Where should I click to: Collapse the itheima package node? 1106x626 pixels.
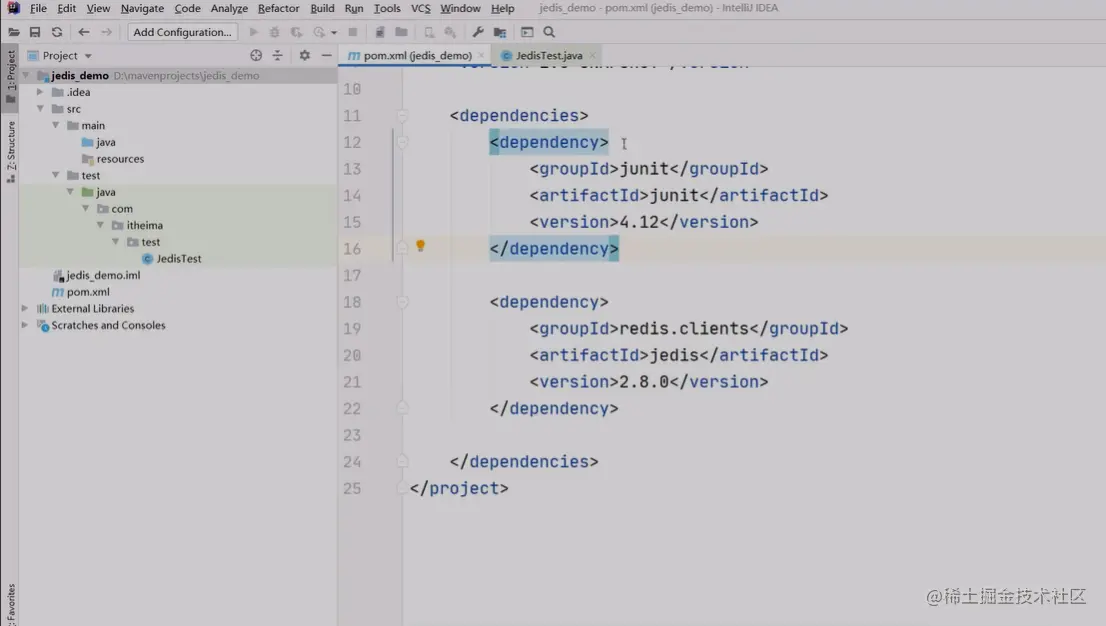(100, 225)
